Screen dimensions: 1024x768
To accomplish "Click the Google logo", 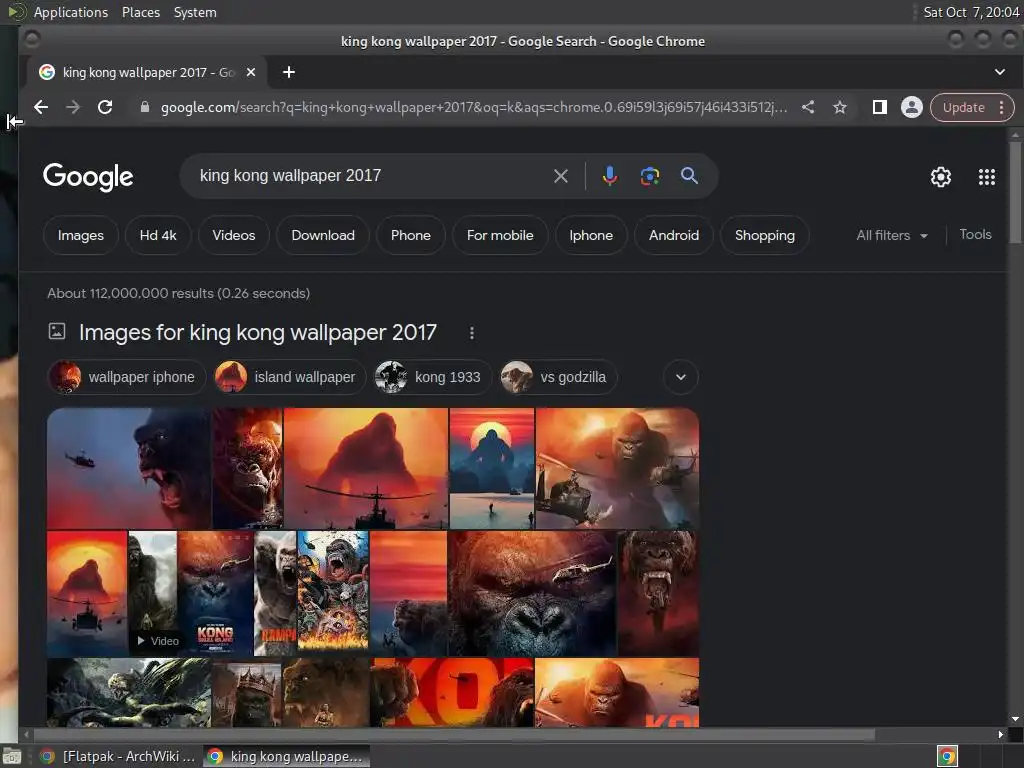I will pos(88,176).
